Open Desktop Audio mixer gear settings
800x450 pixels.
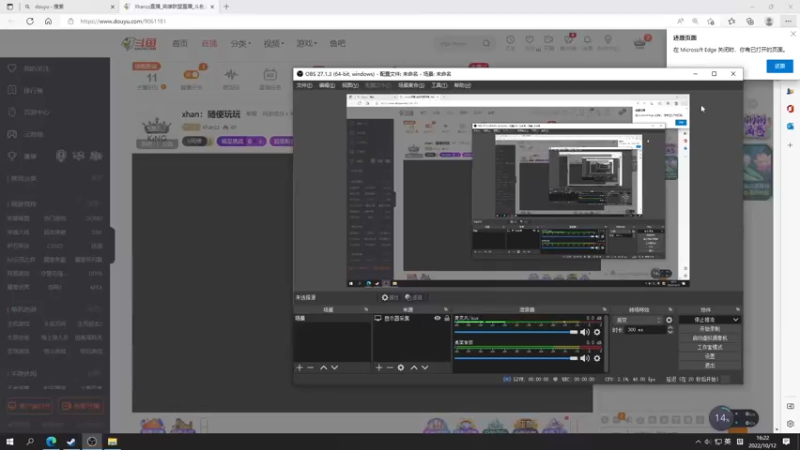(x=597, y=358)
